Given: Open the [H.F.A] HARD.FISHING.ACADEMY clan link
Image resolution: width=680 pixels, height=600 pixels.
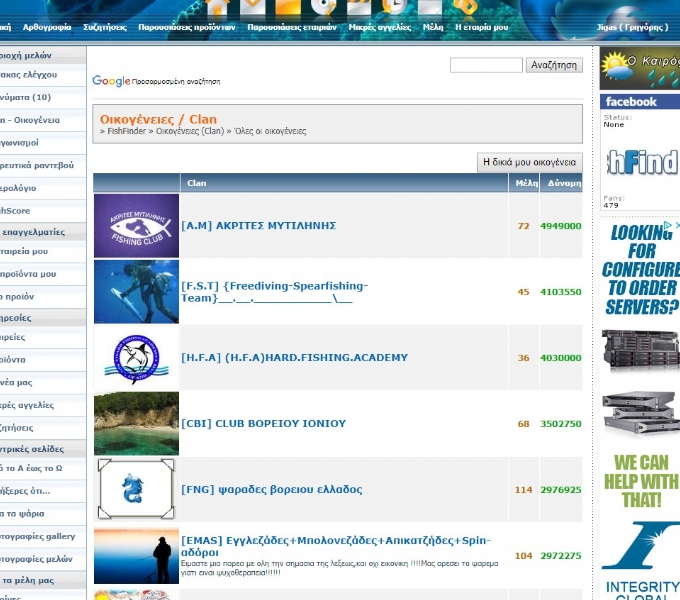Looking at the screenshot, I should [294, 358].
